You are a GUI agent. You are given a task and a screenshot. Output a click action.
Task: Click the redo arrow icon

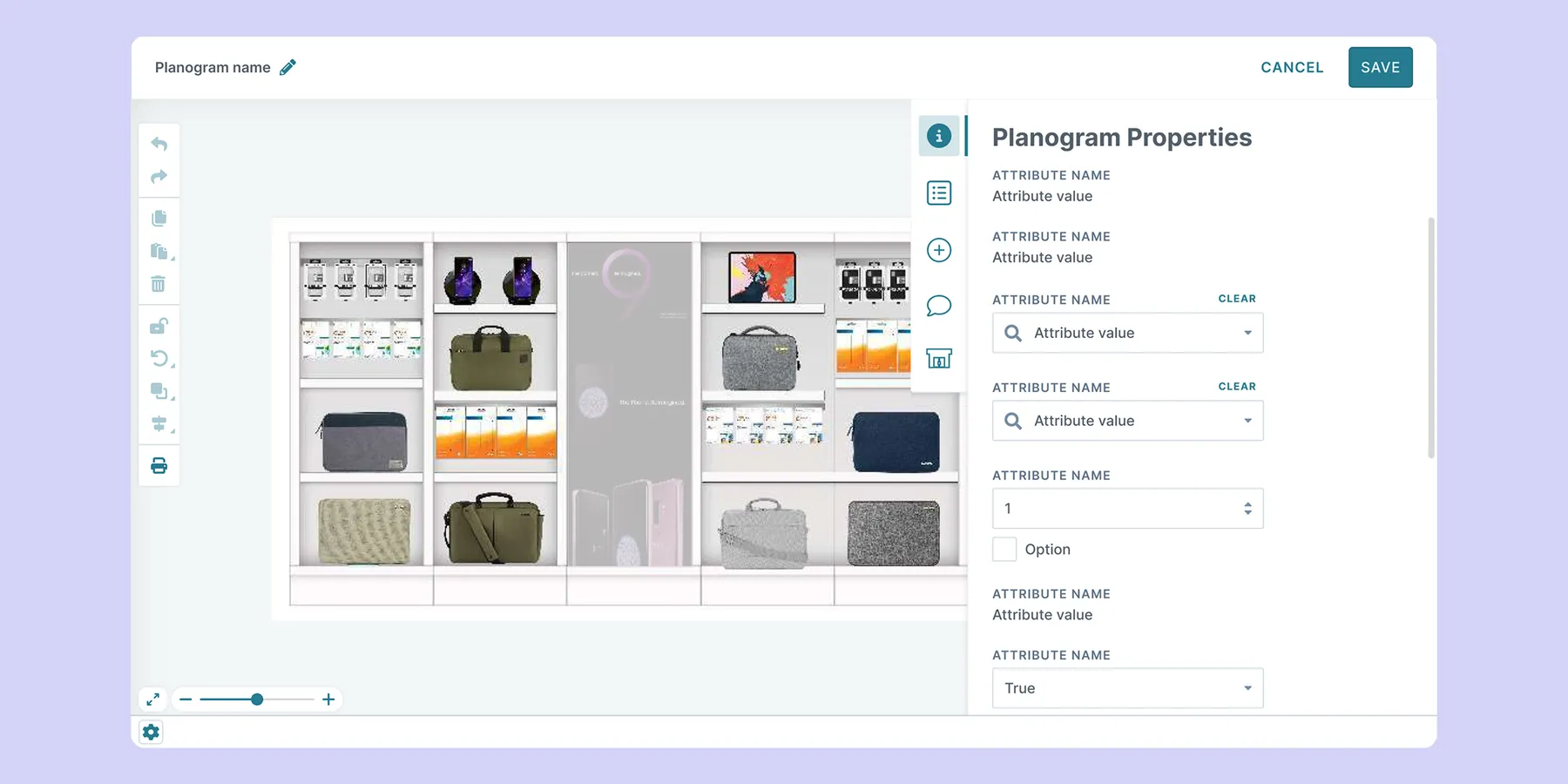click(x=159, y=177)
